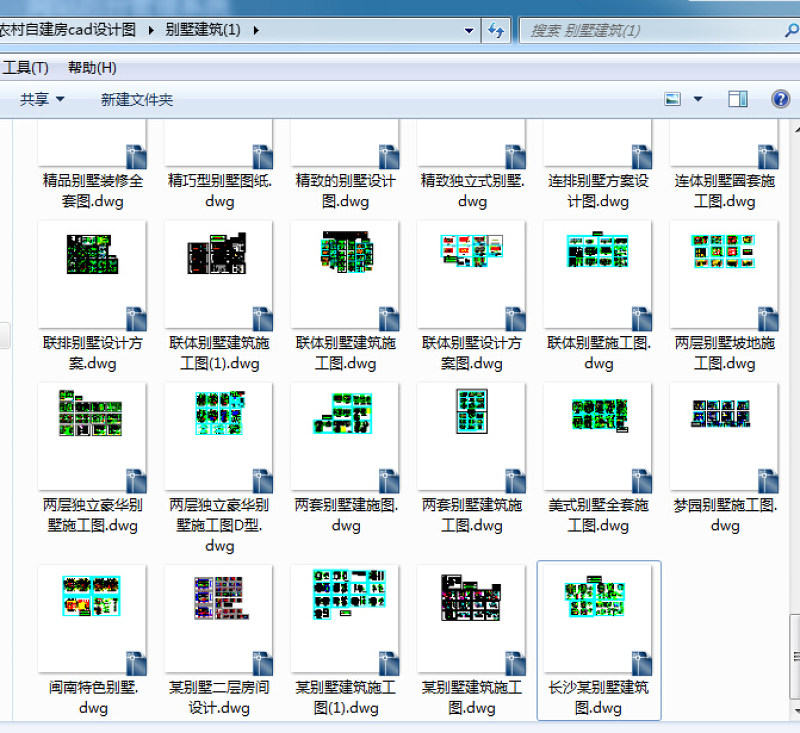Click the DWG badge on 两套别墅建筑施工图 thumbnail
Screen dimensions: 800x733
pos(515,481)
